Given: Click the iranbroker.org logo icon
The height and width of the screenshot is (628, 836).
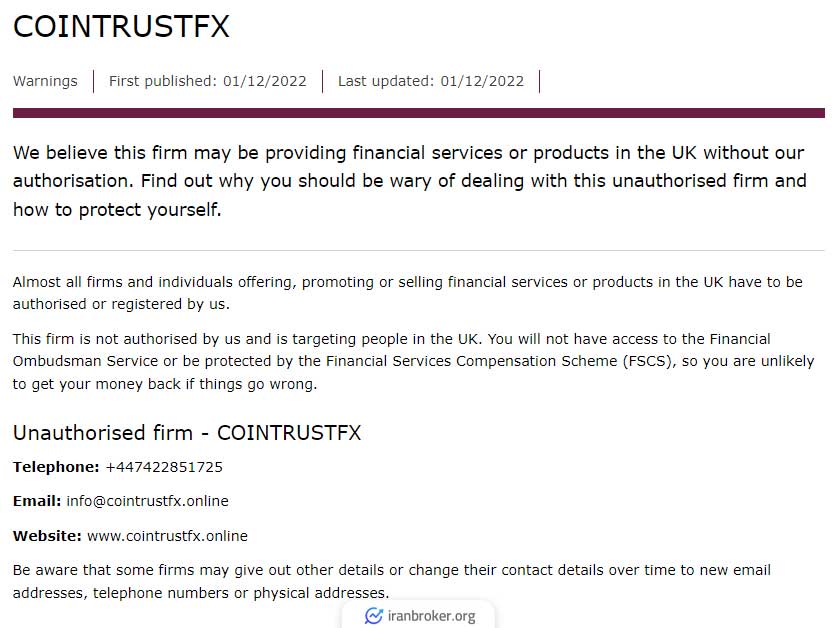Looking at the screenshot, I should point(374,616).
